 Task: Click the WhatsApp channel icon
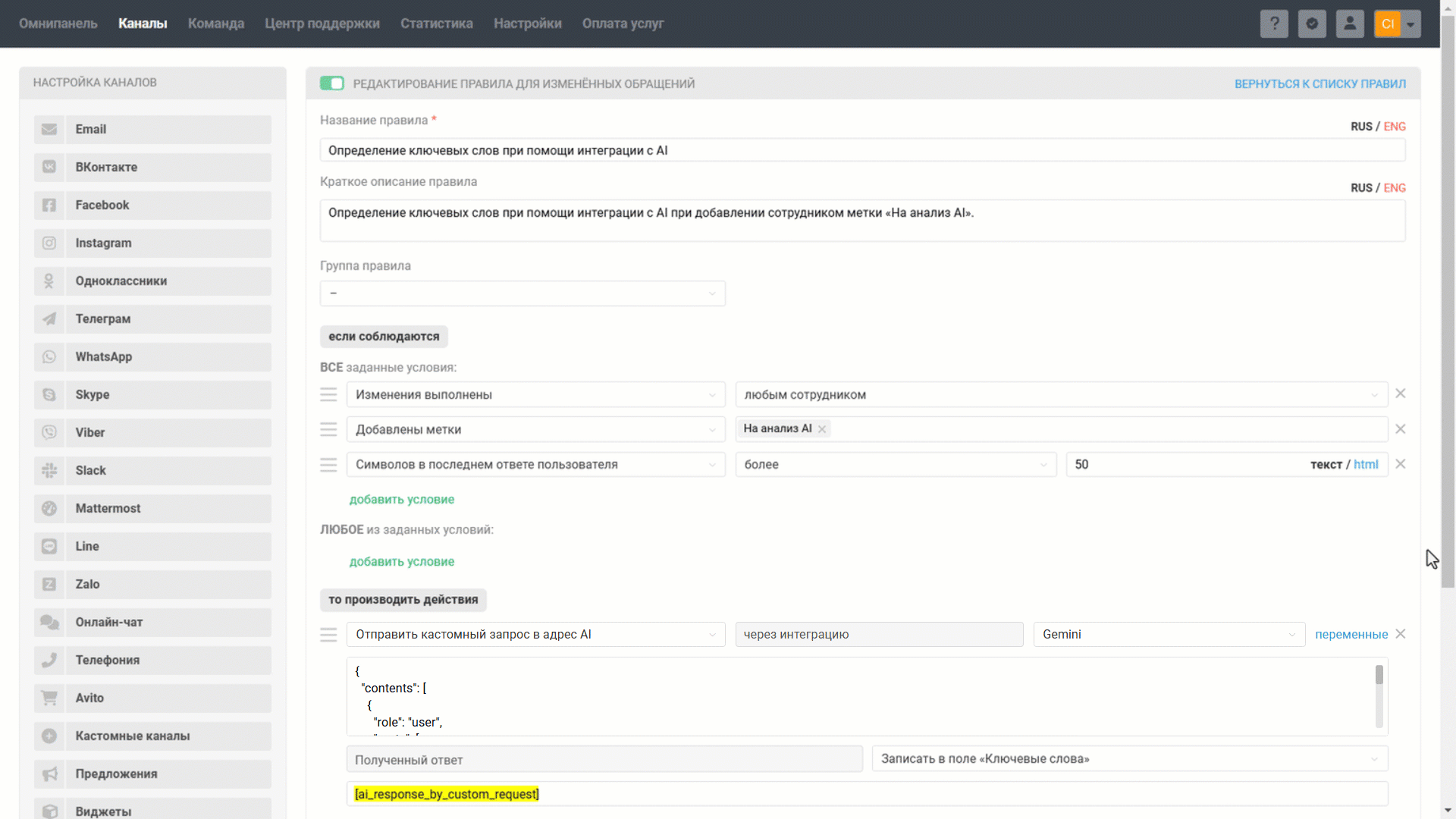click(49, 357)
